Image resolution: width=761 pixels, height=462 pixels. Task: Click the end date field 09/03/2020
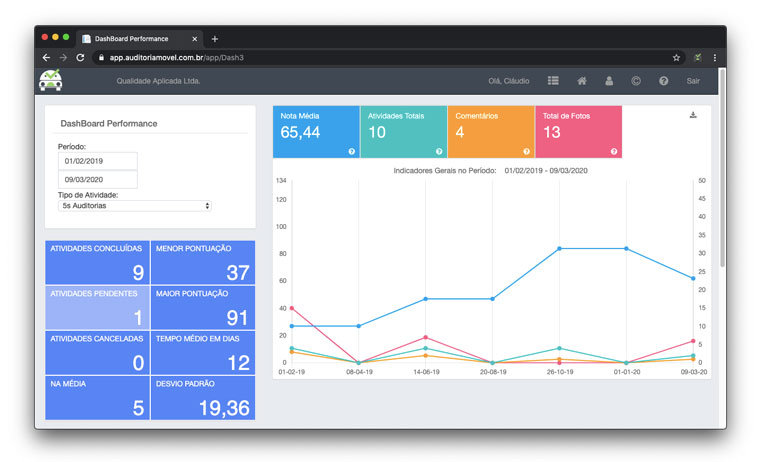[97, 180]
